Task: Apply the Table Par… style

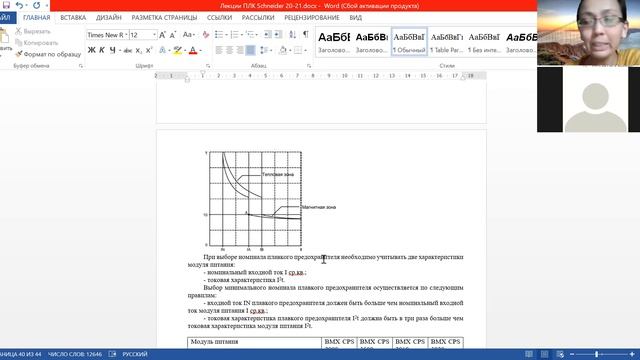Action: coord(447,42)
